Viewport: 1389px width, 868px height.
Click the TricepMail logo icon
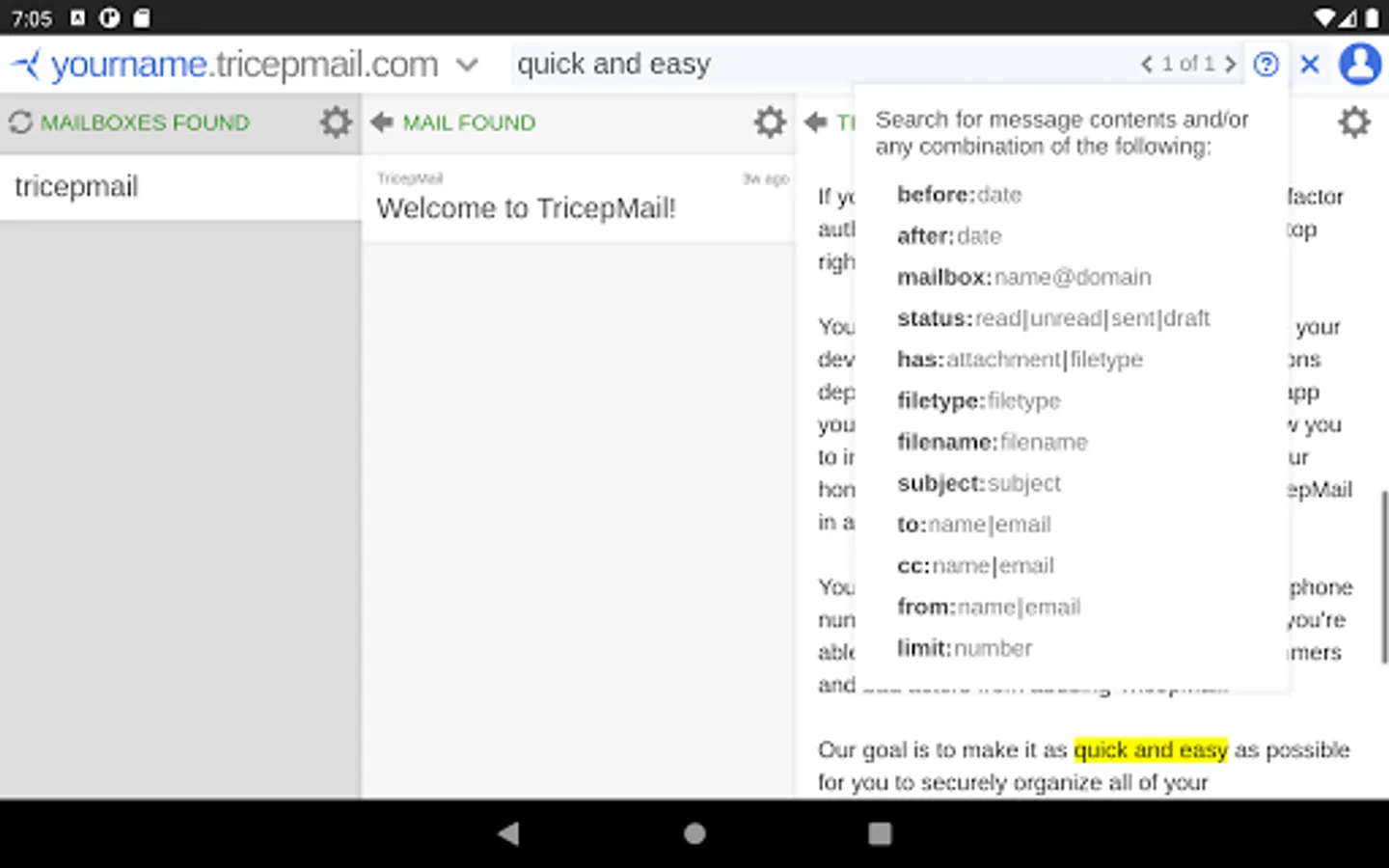tap(26, 65)
